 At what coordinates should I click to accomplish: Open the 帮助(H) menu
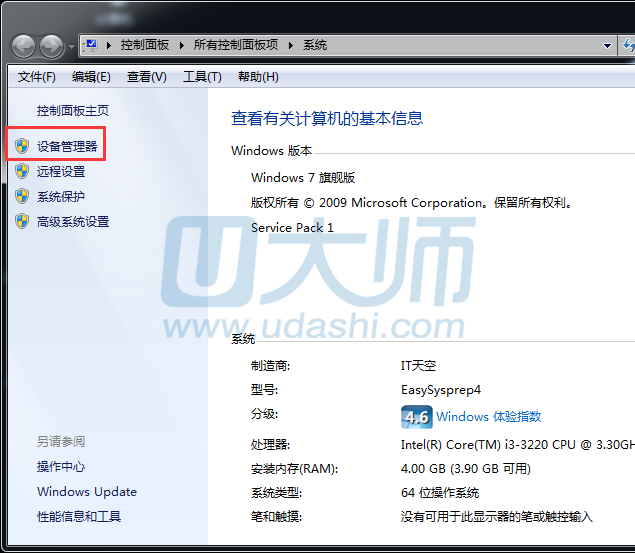pos(258,77)
